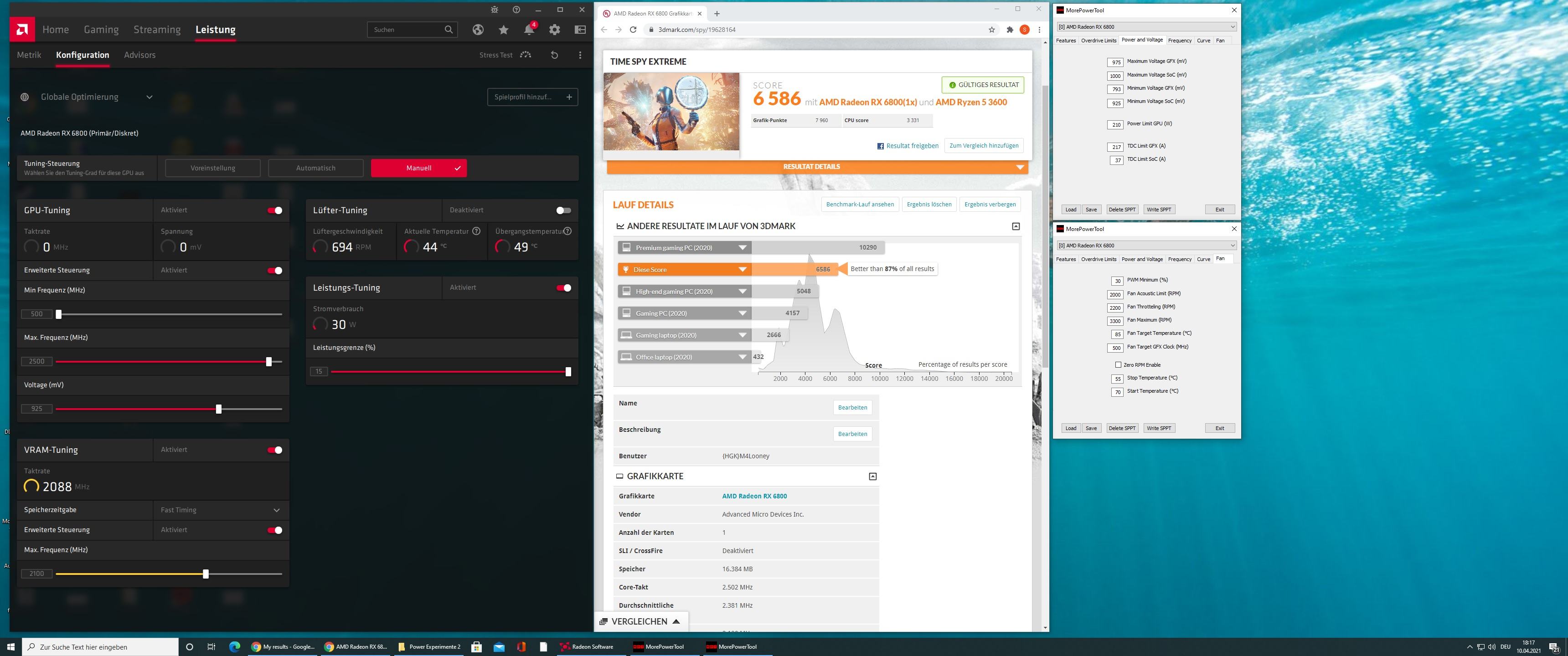Select Manuell tuning mode

click(x=419, y=168)
